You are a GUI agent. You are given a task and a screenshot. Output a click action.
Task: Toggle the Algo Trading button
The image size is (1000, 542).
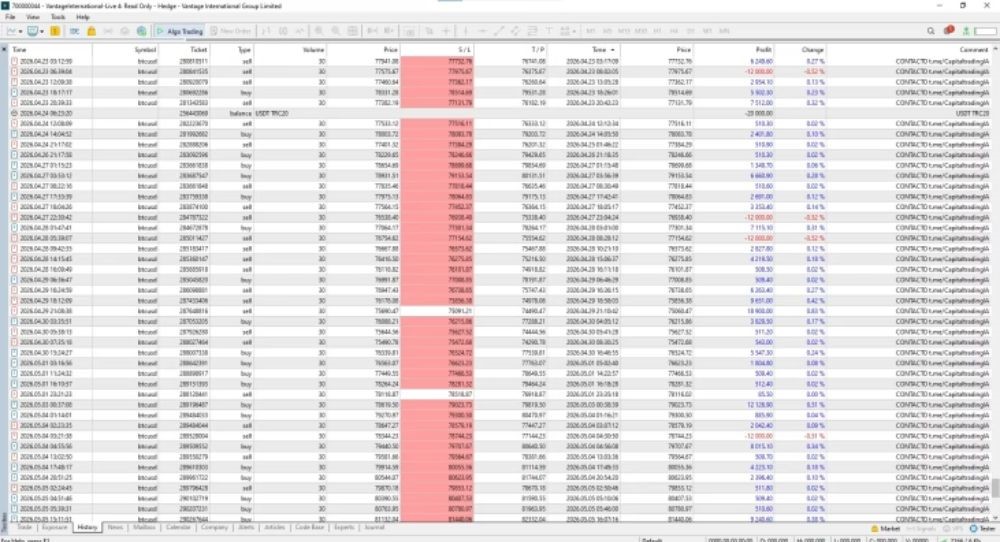click(179, 31)
